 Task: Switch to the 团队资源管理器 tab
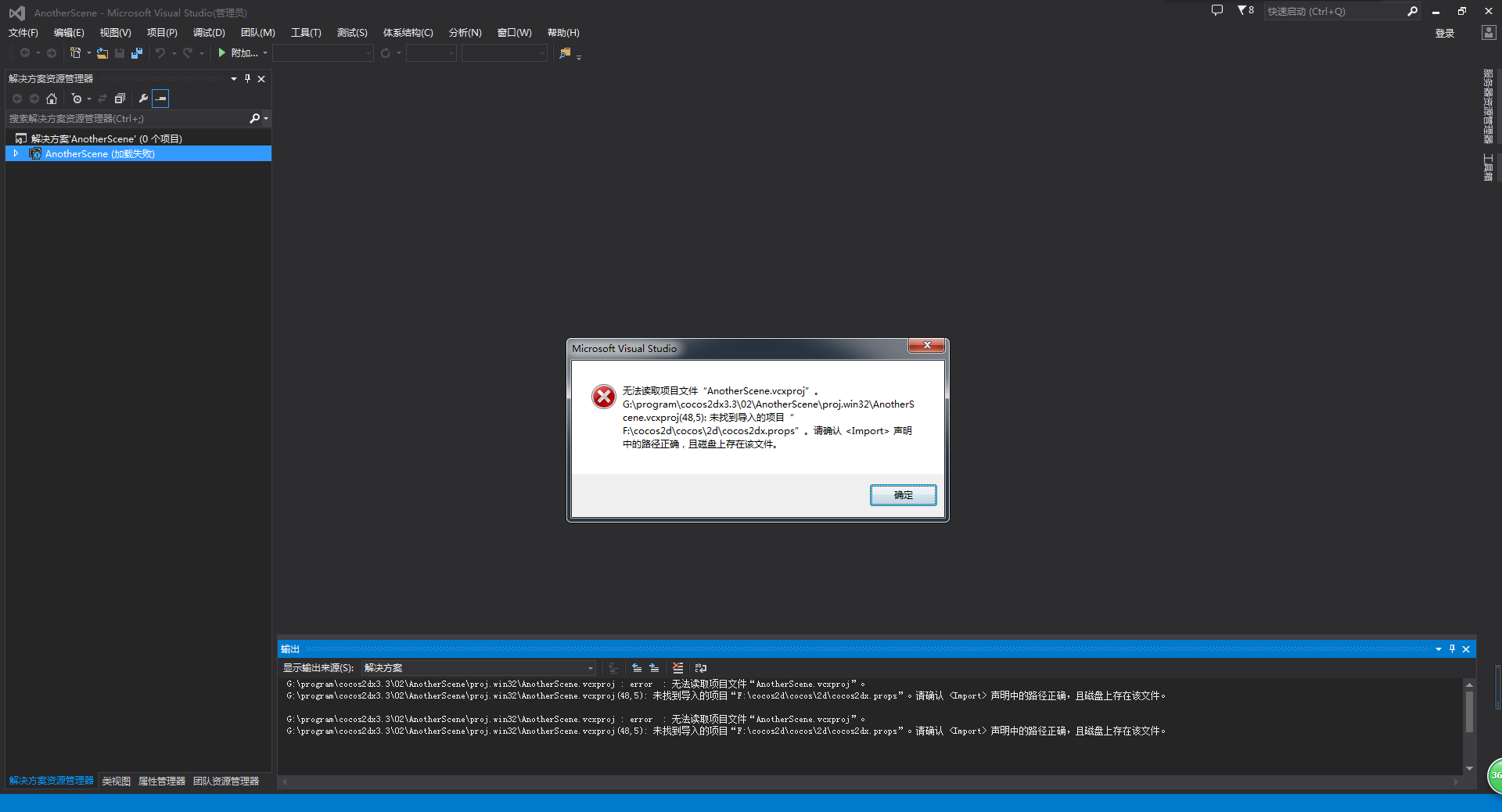click(226, 781)
